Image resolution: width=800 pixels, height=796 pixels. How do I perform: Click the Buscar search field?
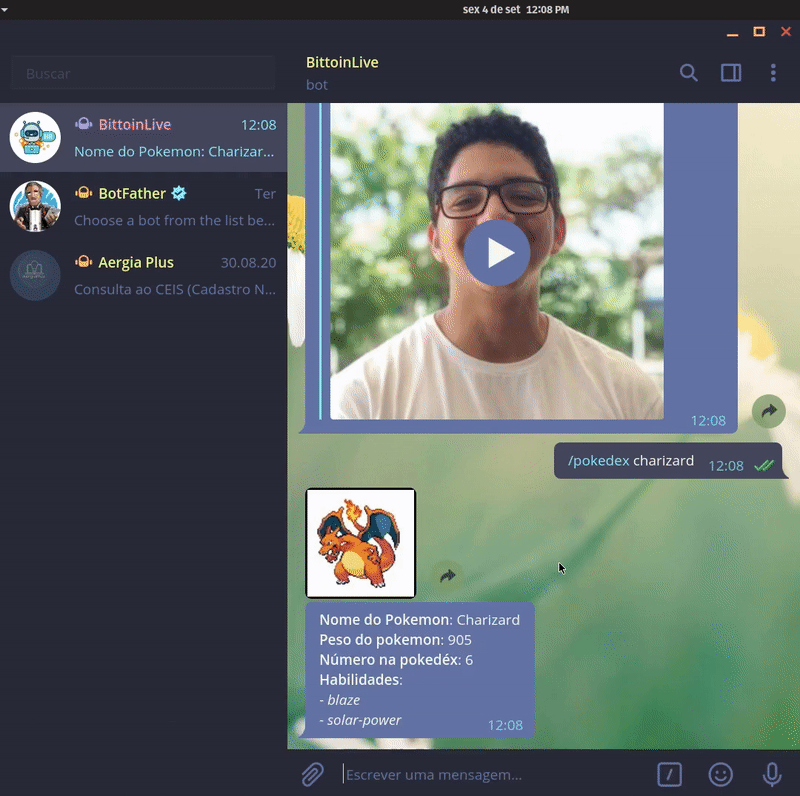(143, 73)
